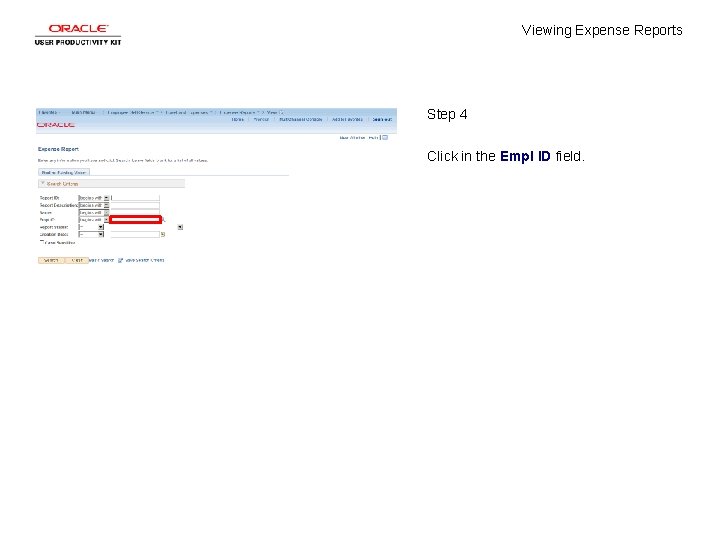Open the Help link
This screenshot has width=720, height=540.
pyautogui.click(x=373, y=138)
